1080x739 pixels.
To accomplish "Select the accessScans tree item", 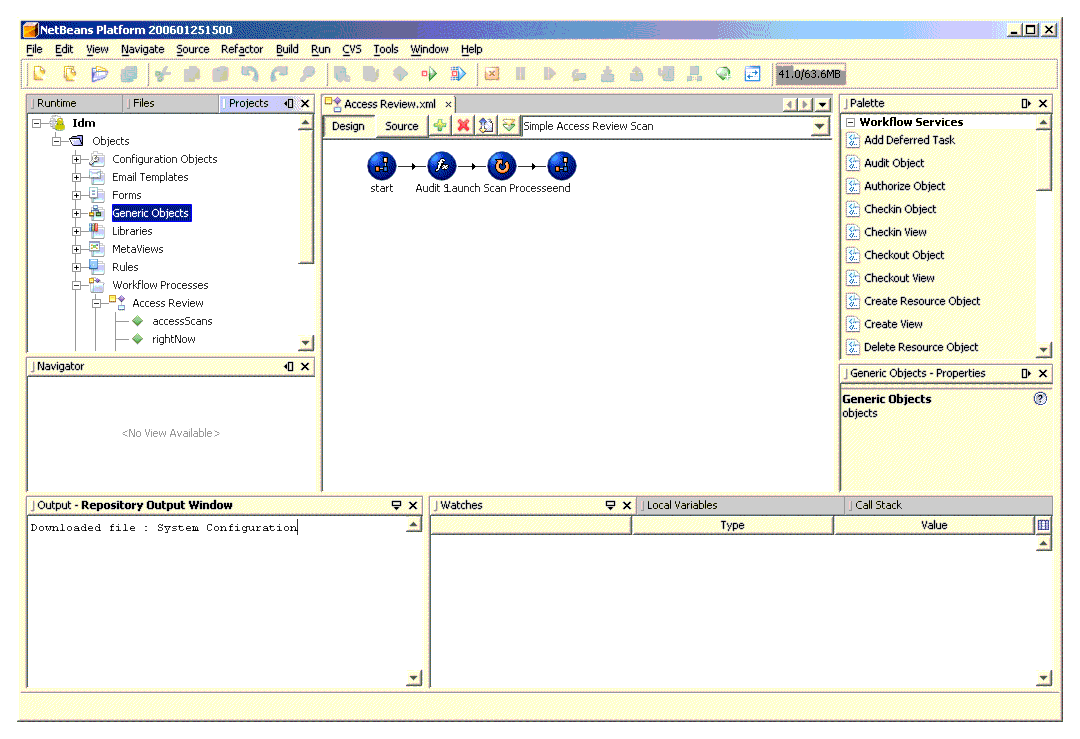I will pyautogui.click(x=182, y=321).
